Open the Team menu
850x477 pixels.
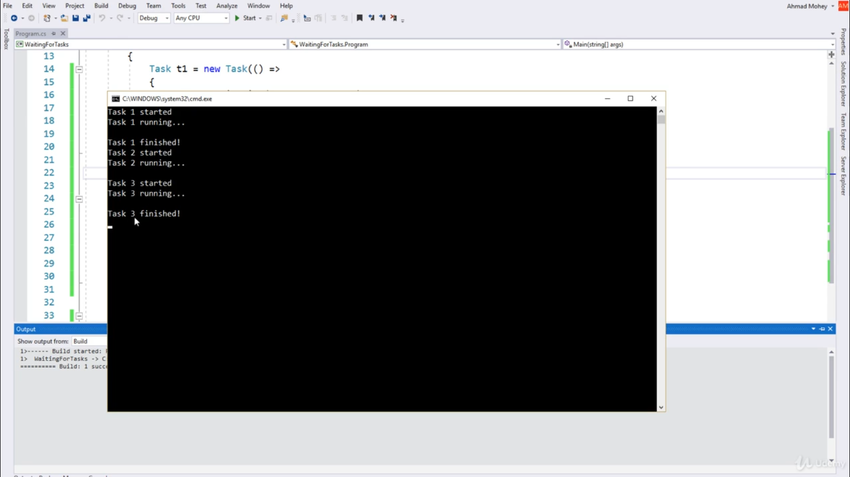click(x=153, y=5)
